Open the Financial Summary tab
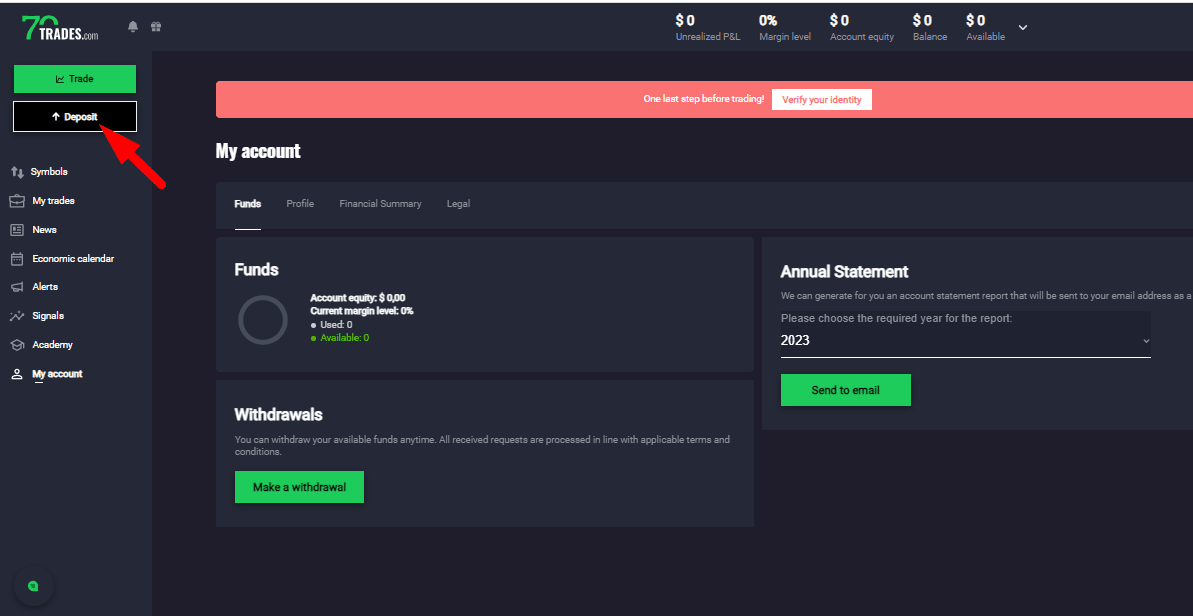The height and width of the screenshot is (616, 1193). pyautogui.click(x=380, y=204)
